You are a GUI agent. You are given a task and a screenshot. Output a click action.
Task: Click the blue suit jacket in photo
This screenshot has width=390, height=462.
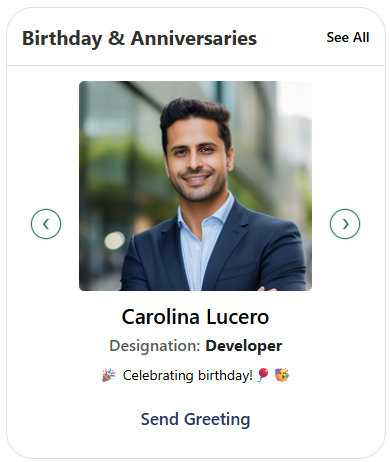click(x=253, y=253)
